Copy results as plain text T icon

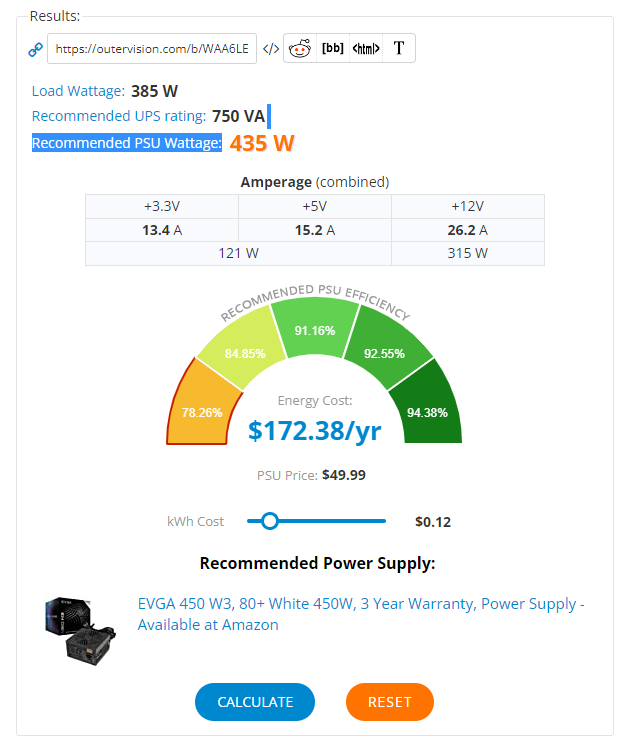pos(399,48)
